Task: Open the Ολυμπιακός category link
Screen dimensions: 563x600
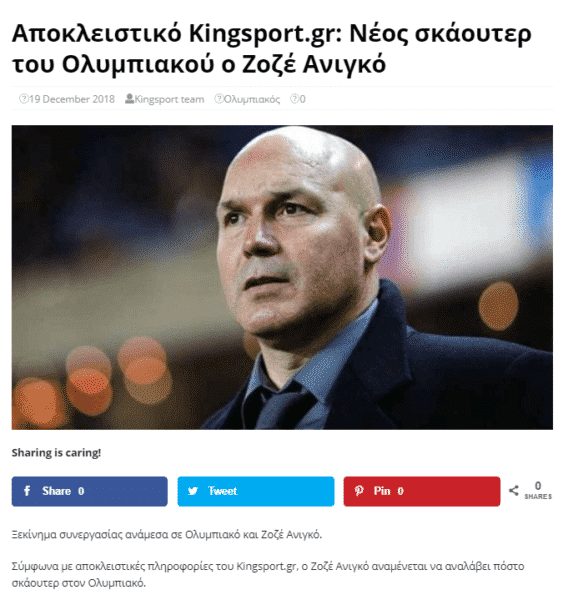Action: coord(252,99)
